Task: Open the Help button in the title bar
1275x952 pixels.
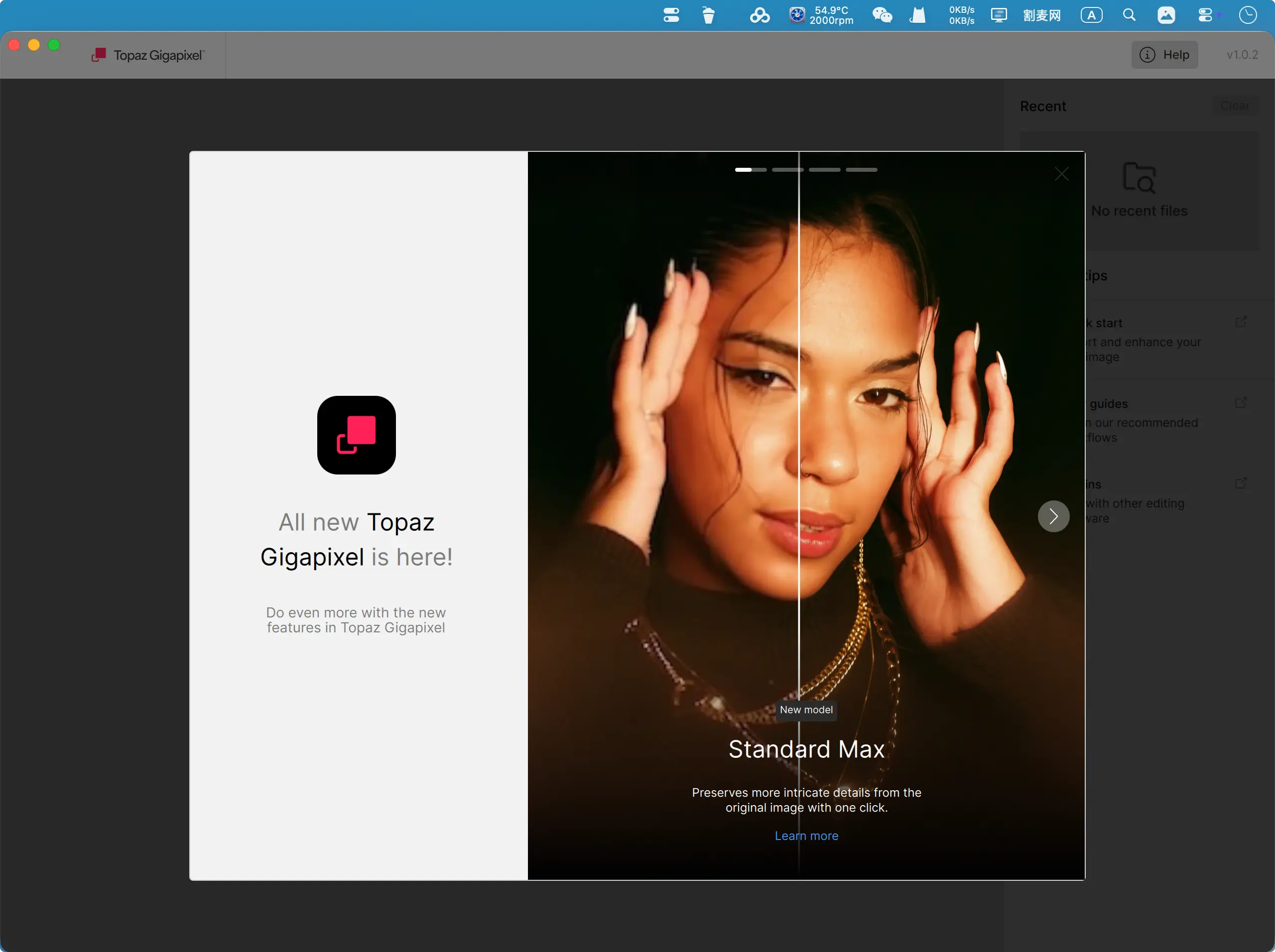Action: 1164,55
